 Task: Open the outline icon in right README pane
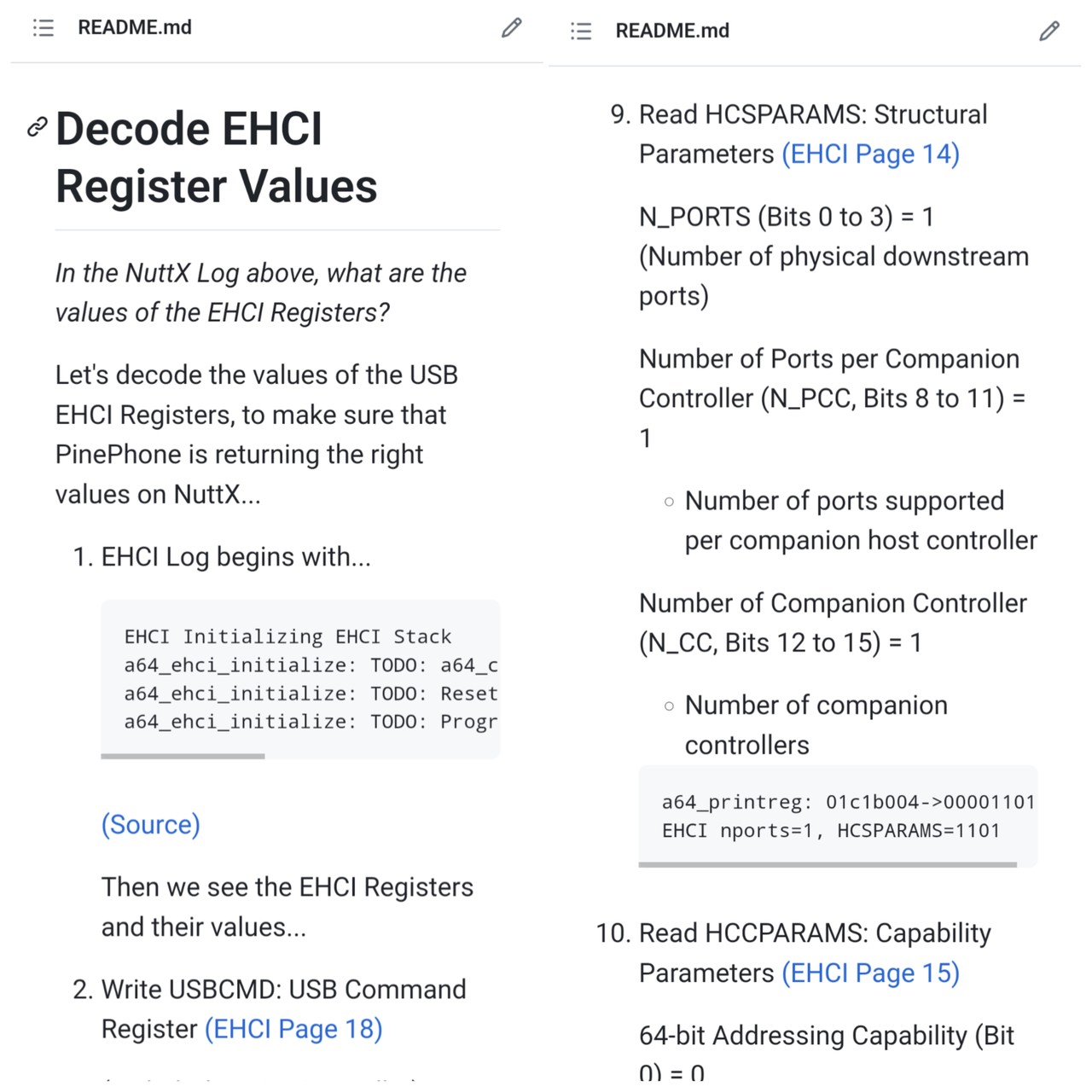[x=581, y=32]
